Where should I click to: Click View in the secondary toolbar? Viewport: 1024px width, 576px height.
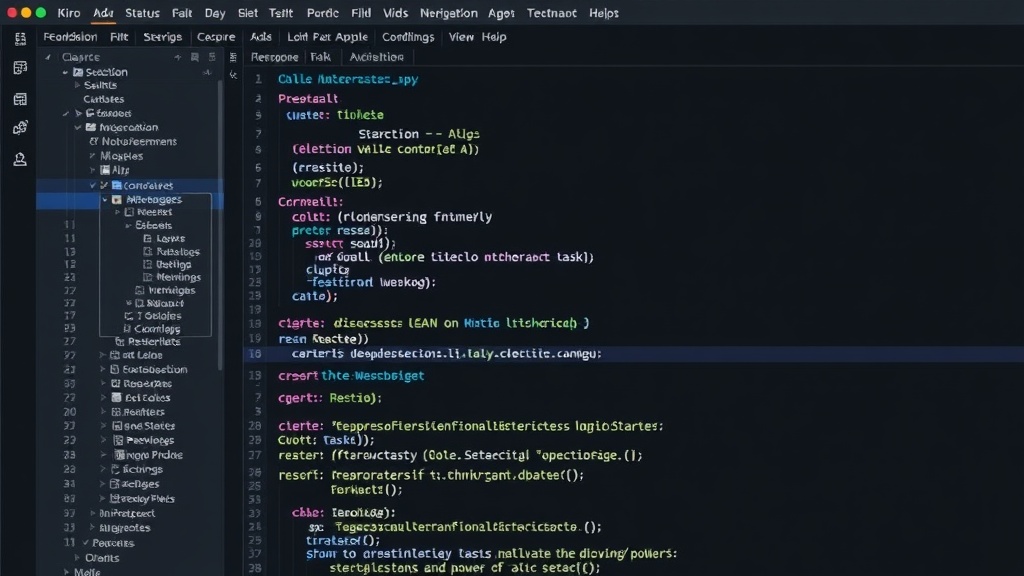tap(461, 37)
